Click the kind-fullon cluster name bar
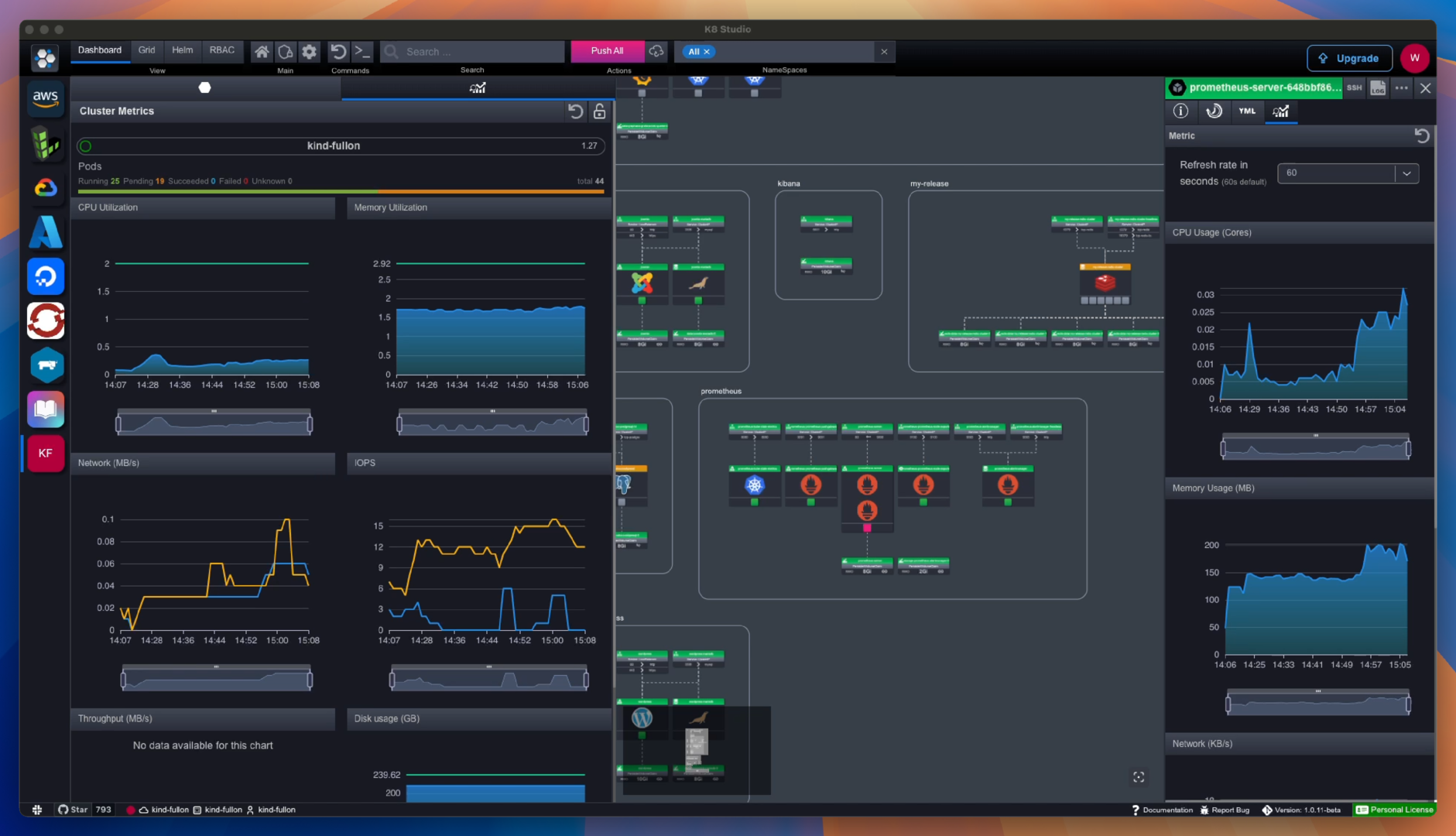This screenshot has height=836, width=1456. [341, 146]
